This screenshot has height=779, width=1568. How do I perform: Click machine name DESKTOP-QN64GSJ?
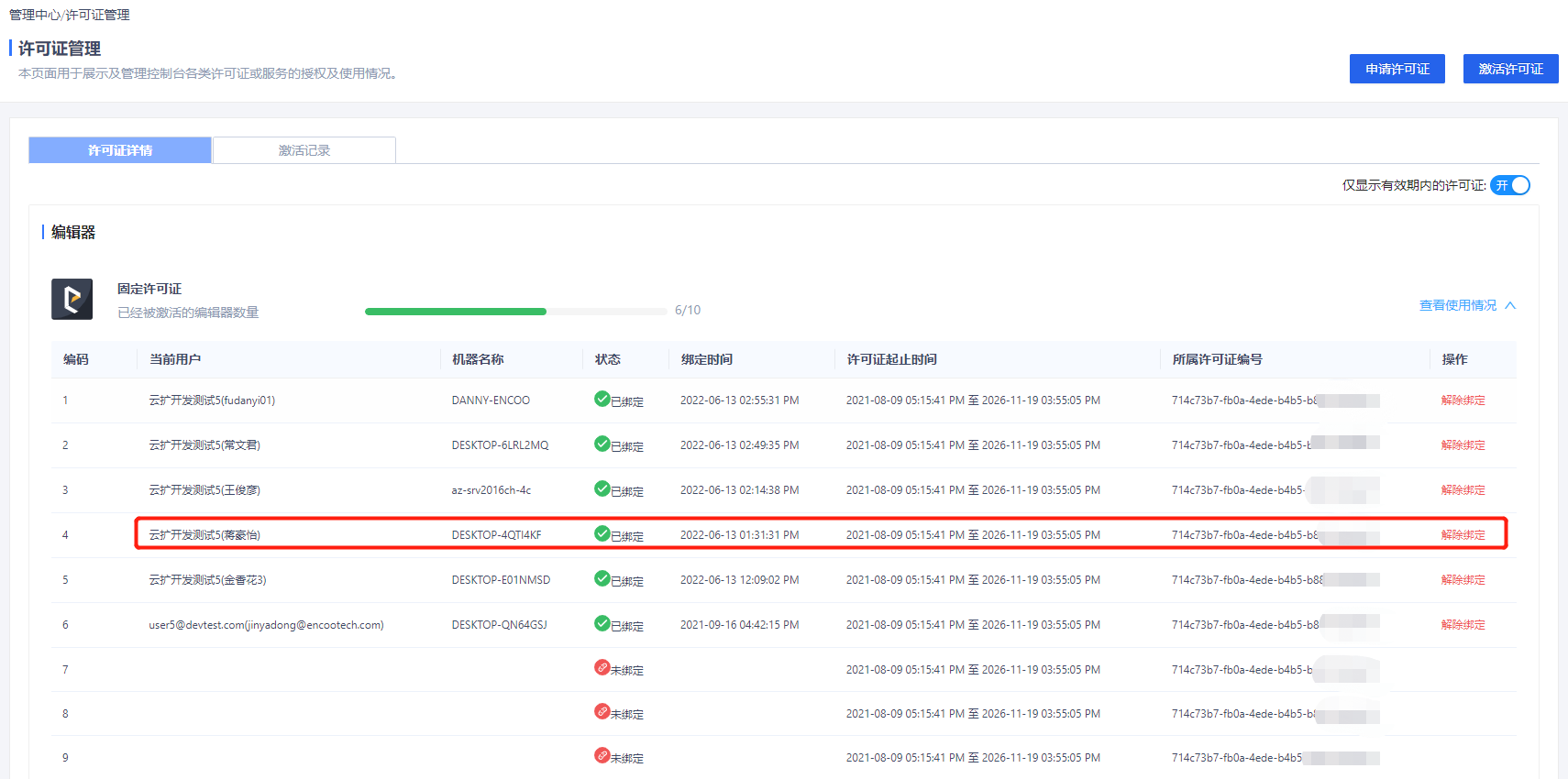tap(499, 625)
